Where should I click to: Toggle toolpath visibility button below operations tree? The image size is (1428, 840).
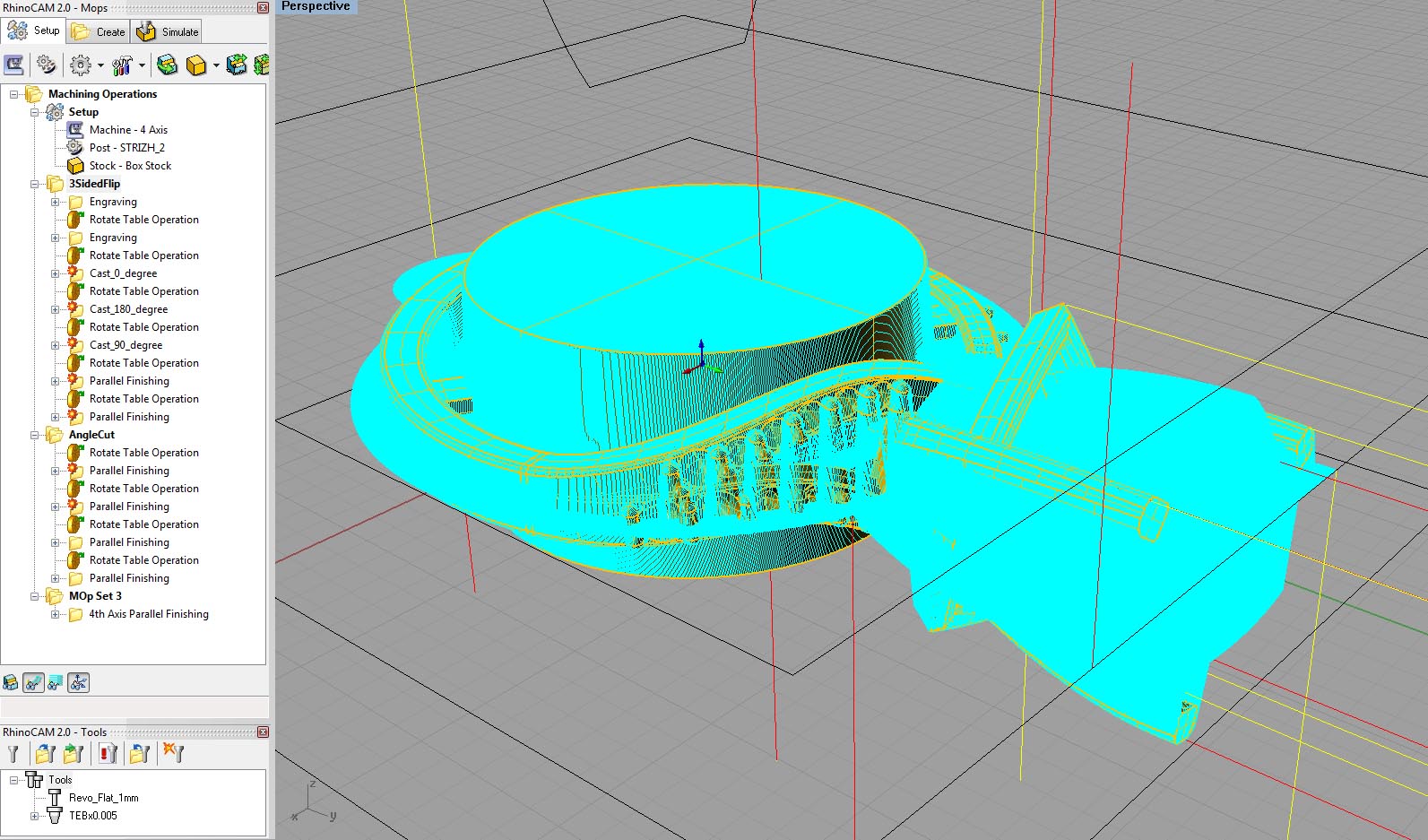coord(33,683)
